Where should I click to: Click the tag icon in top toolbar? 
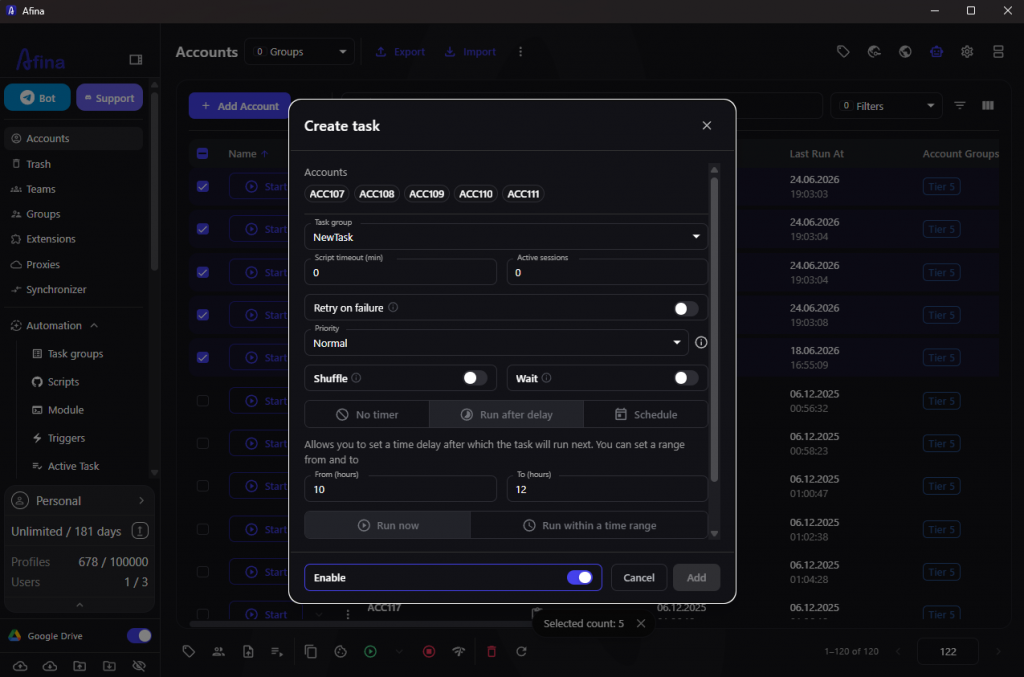(x=843, y=52)
